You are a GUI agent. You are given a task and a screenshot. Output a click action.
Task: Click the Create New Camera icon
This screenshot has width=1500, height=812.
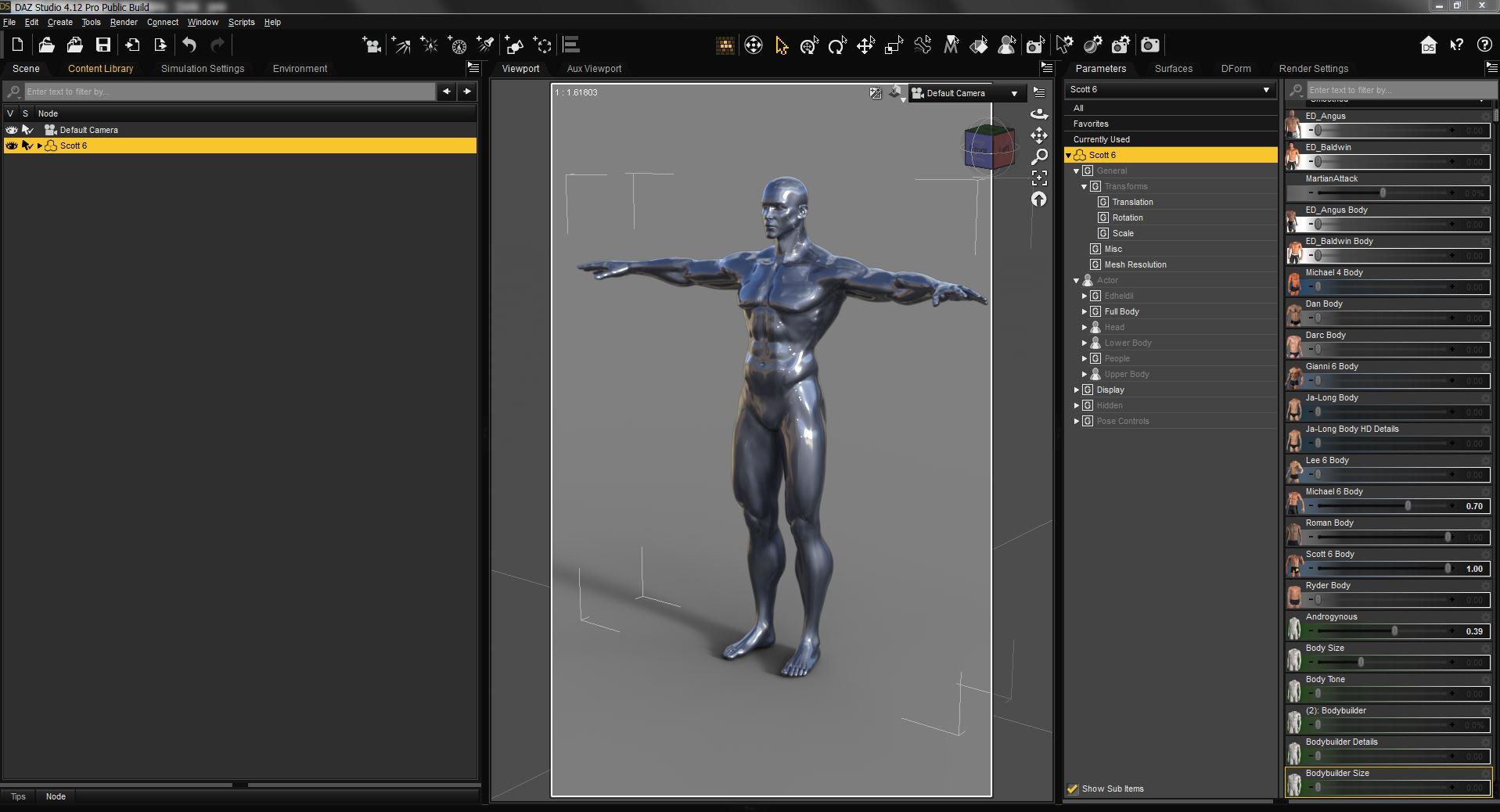pos(372,45)
